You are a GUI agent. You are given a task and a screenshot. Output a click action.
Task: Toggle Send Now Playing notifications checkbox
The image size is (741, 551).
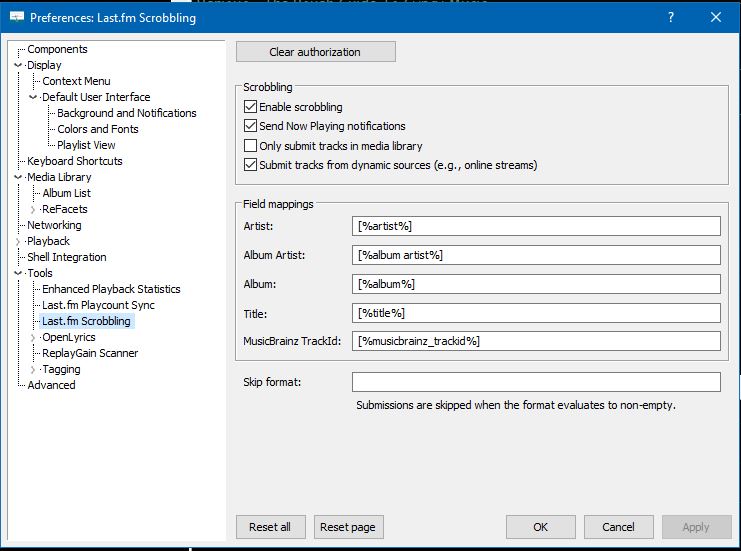[250, 126]
